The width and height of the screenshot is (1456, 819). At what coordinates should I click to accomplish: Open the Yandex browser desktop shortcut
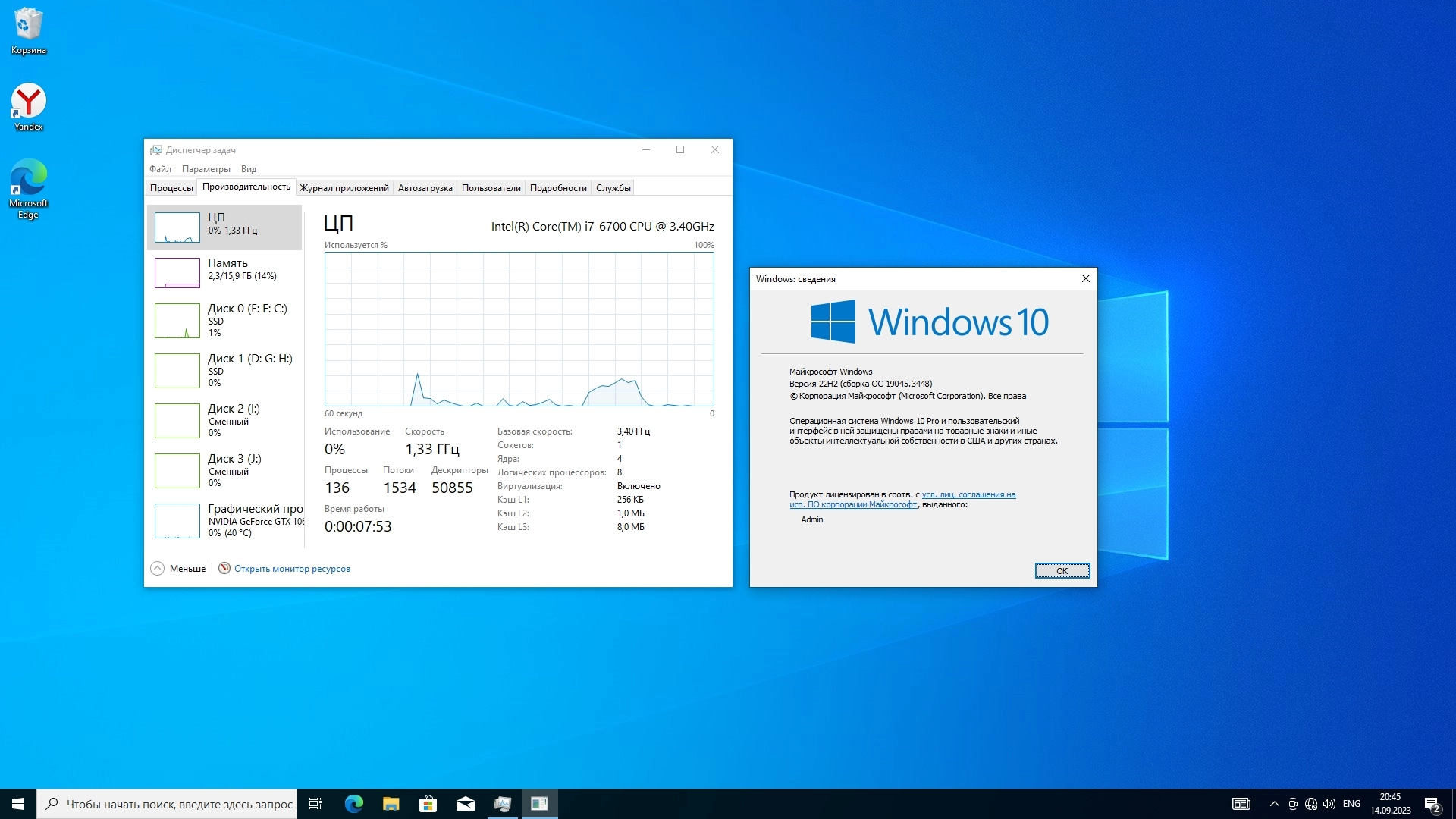pos(29,106)
